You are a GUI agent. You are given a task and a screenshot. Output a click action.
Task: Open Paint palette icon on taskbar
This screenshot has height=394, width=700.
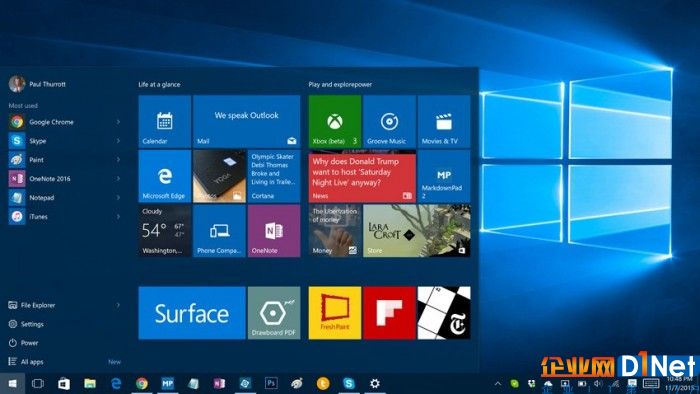(x=297, y=383)
